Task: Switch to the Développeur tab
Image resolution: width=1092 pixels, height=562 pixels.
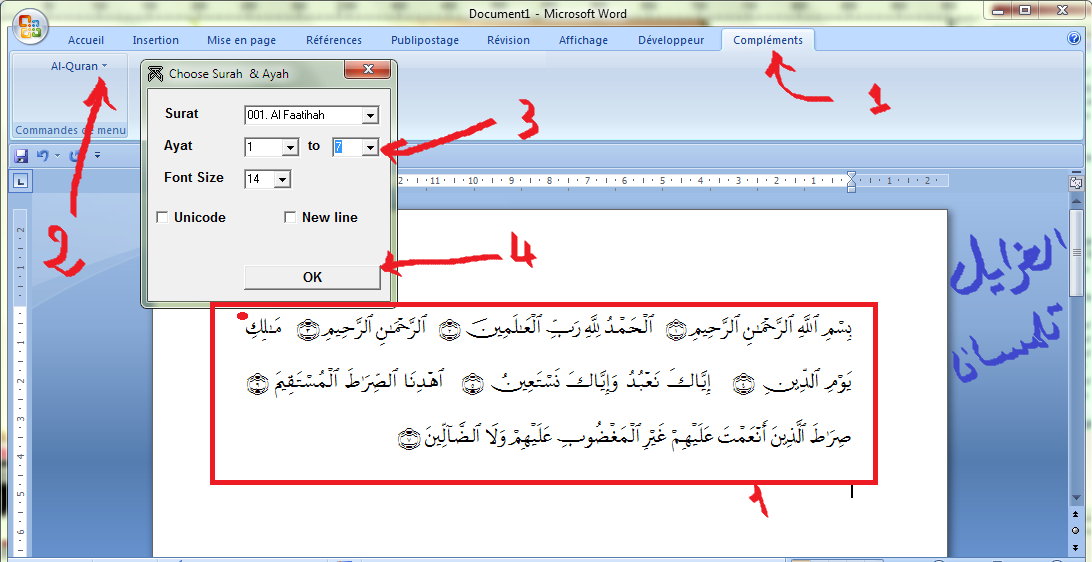Action: [x=671, y=40]
